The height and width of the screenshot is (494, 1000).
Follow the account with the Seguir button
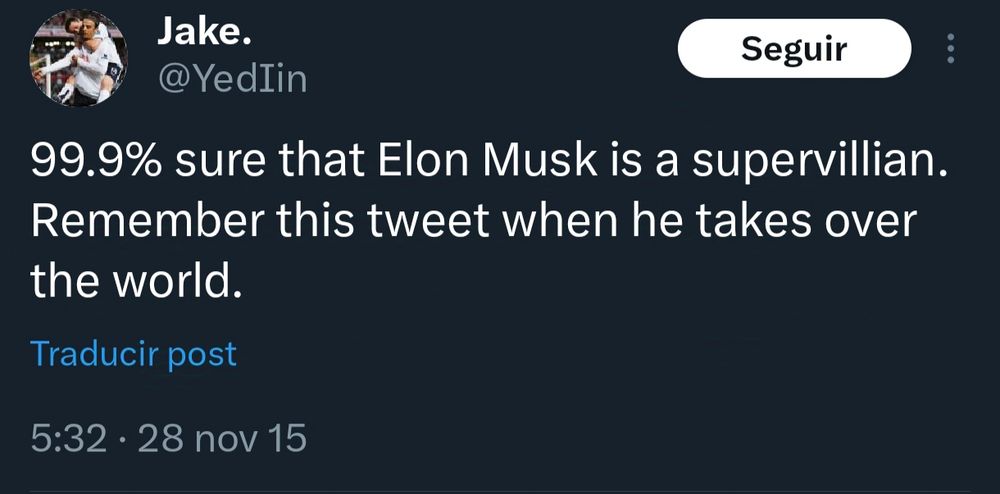(x=795, y=48)
